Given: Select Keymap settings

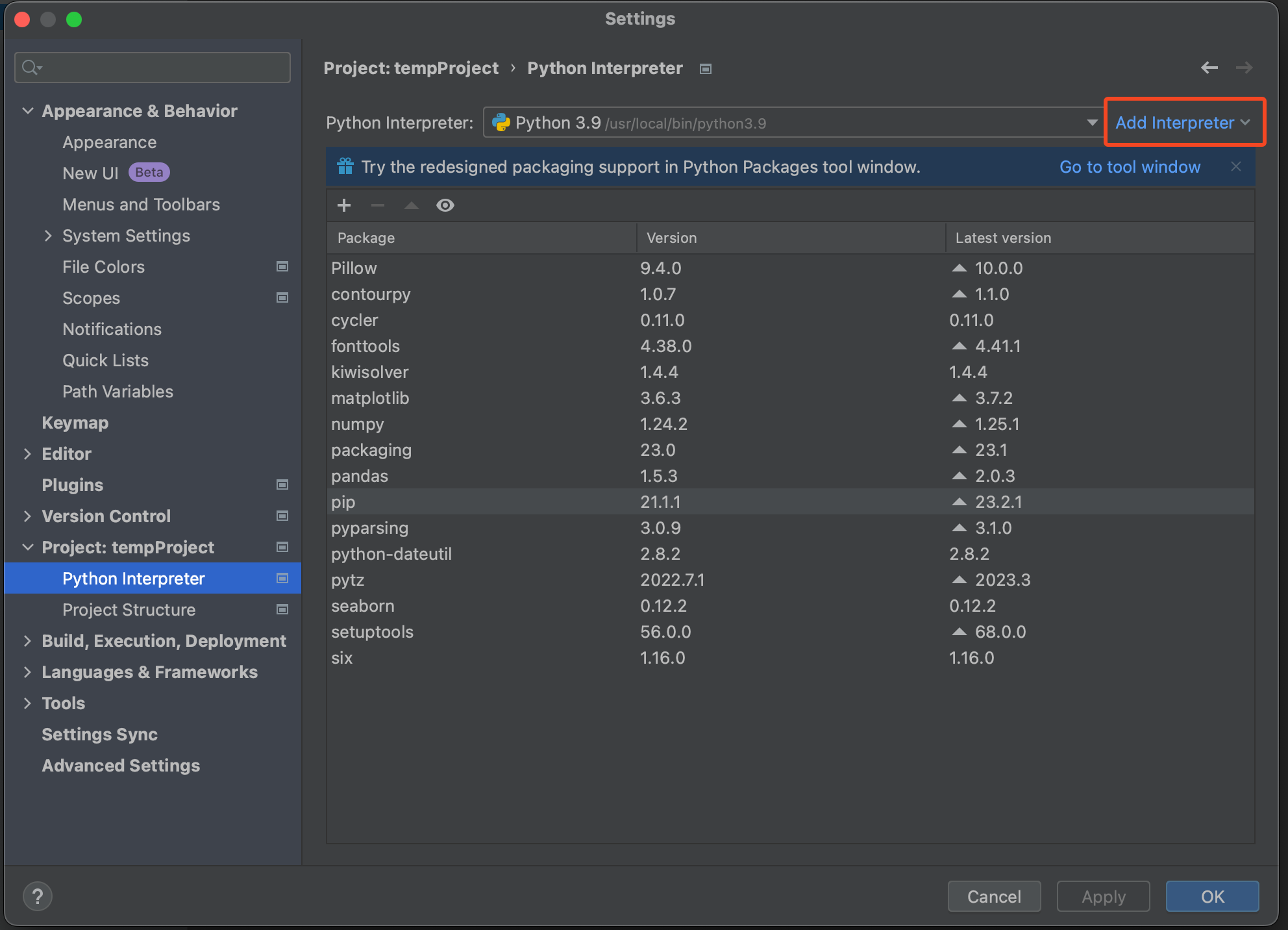Looking at the screenshot, I should [x=75, y=423].
